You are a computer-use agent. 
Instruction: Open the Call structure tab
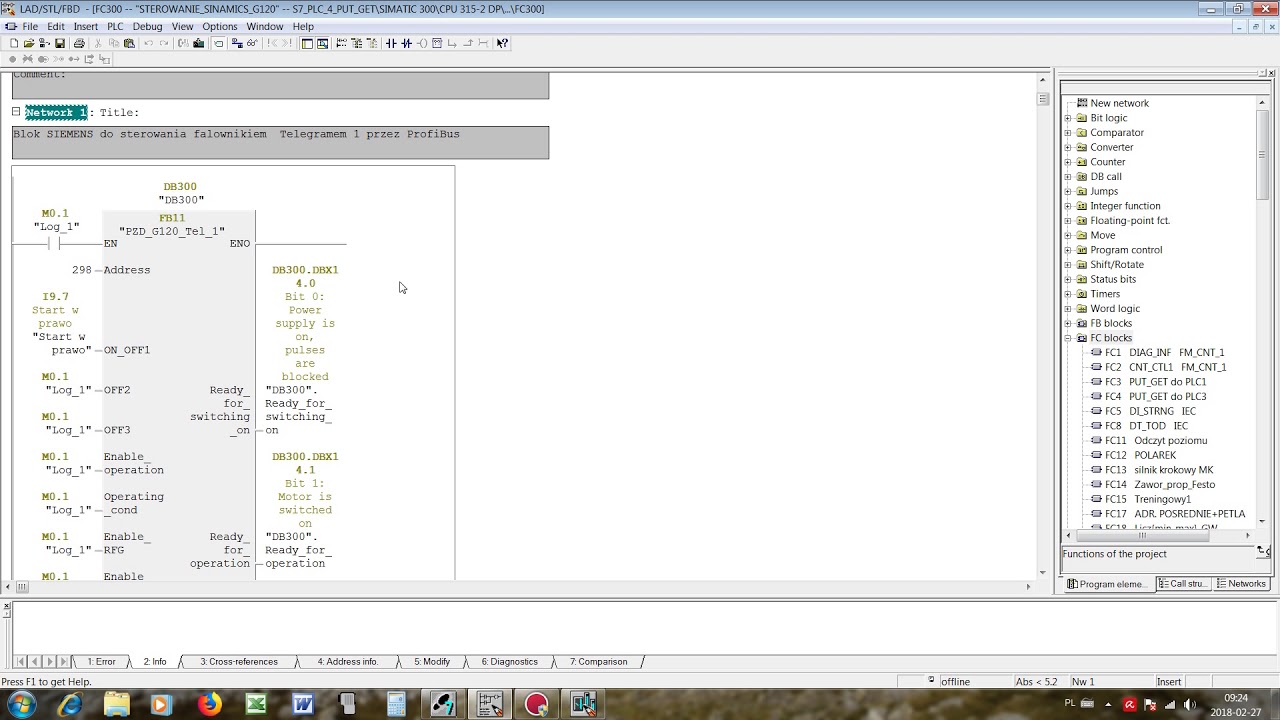pyautogui.click(x=1184, y=584)
